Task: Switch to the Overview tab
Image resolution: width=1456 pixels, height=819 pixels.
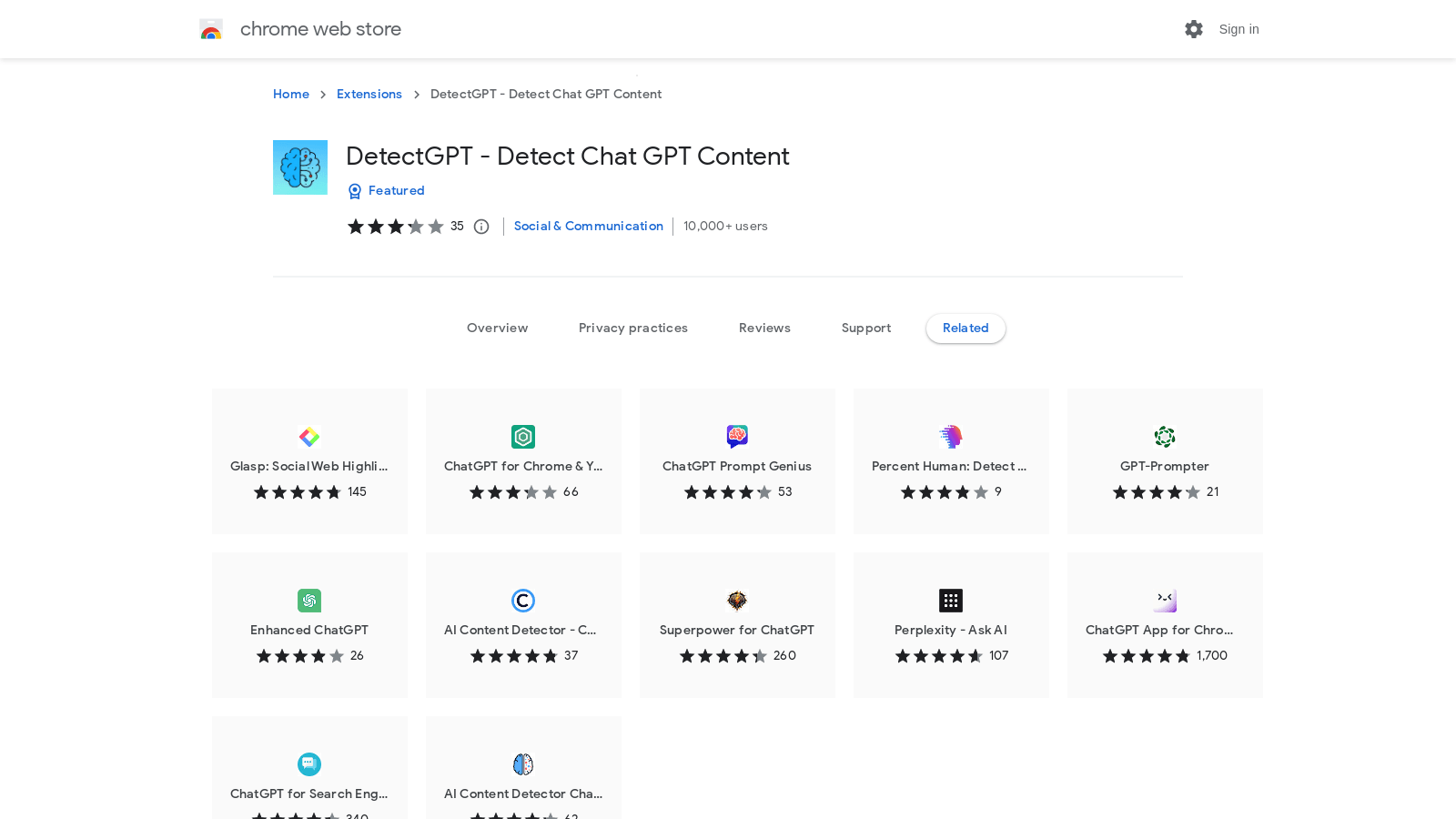Action: (497, 329)
